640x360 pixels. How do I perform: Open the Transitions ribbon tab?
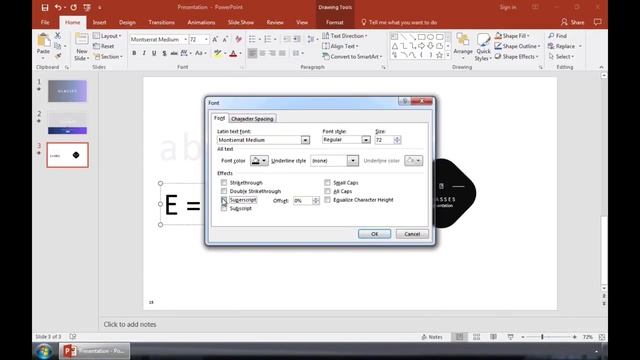162,22
